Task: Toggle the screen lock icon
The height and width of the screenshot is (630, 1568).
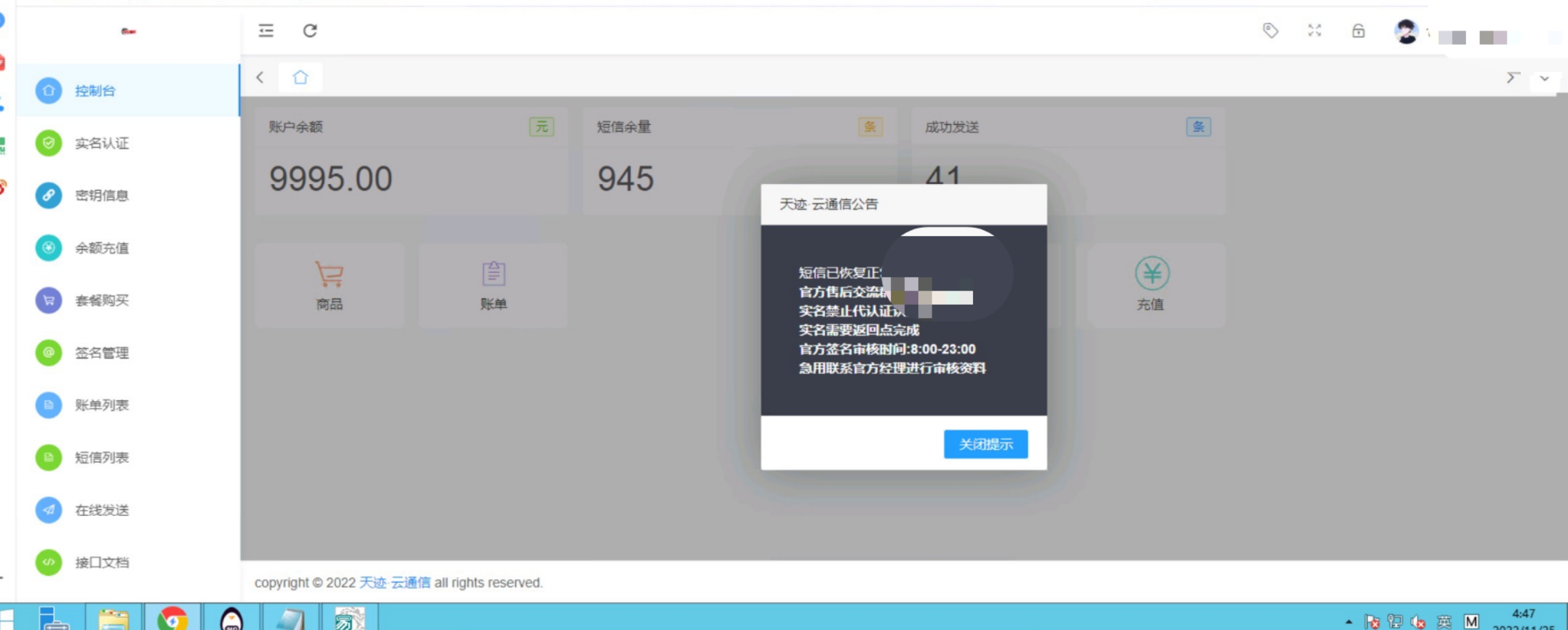Action: pos(1359,31)
